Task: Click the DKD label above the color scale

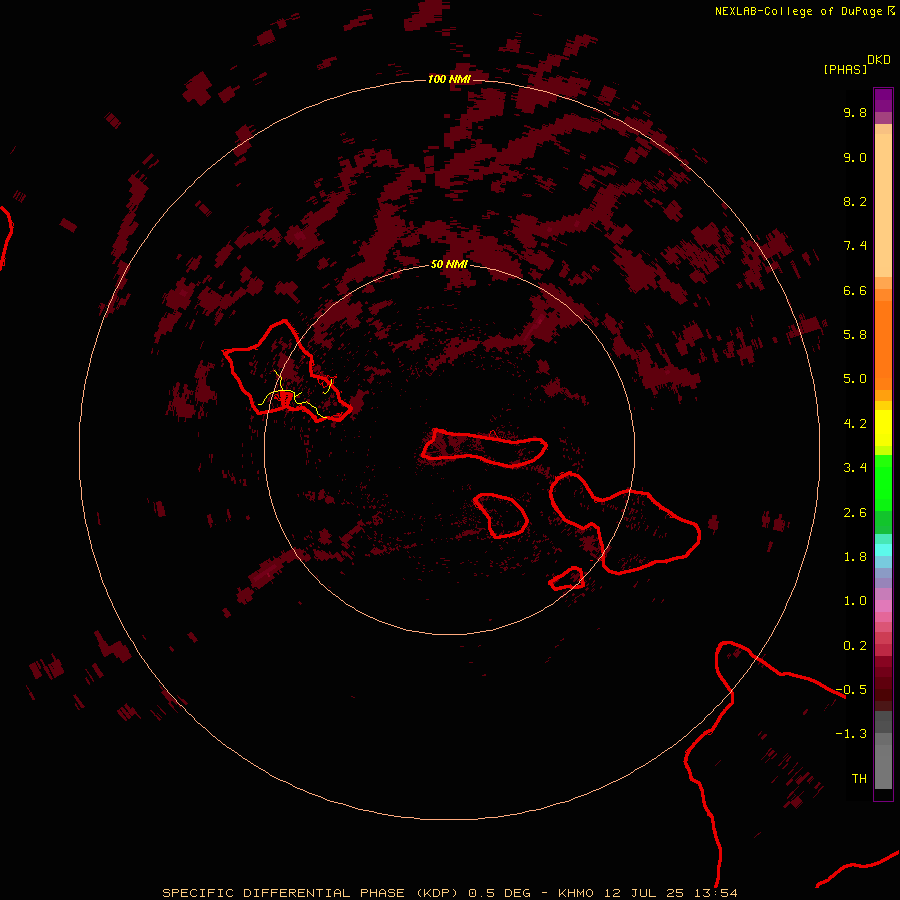Action: pos(879,60)
